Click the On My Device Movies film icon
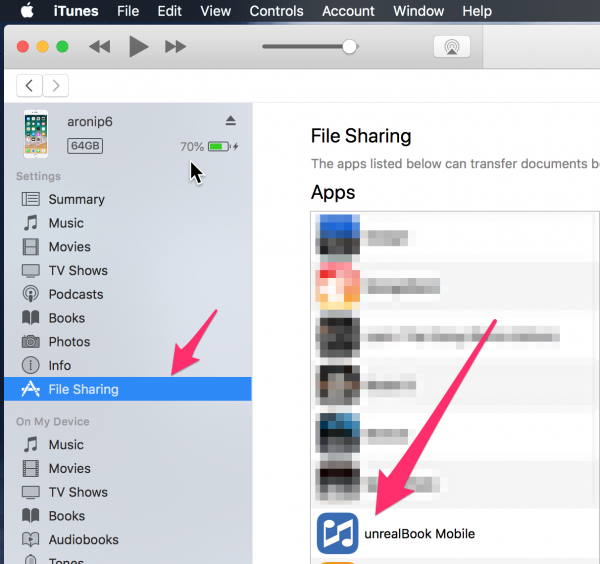 point(31,468)
